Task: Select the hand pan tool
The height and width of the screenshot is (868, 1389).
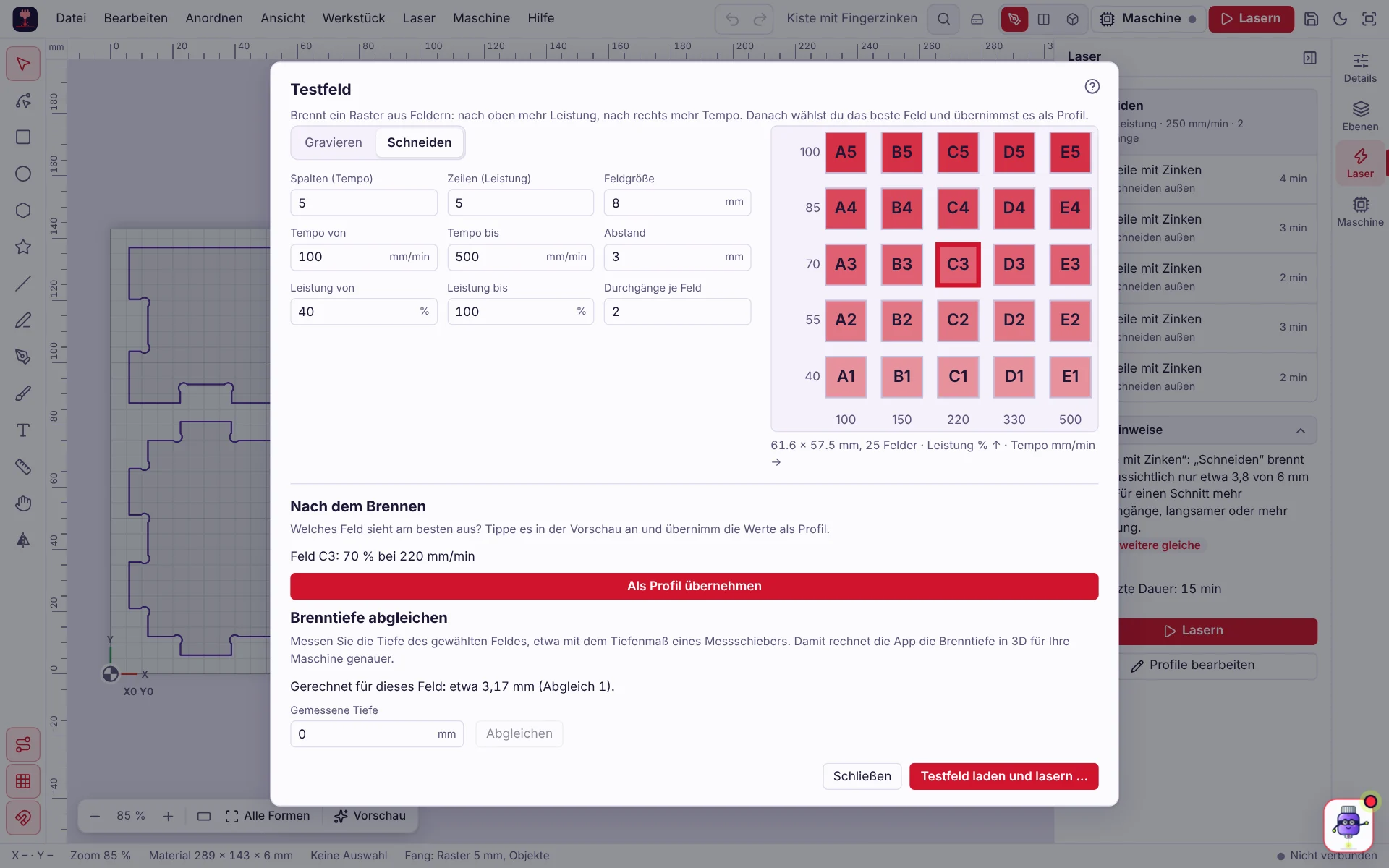Action: pos(23,503)
